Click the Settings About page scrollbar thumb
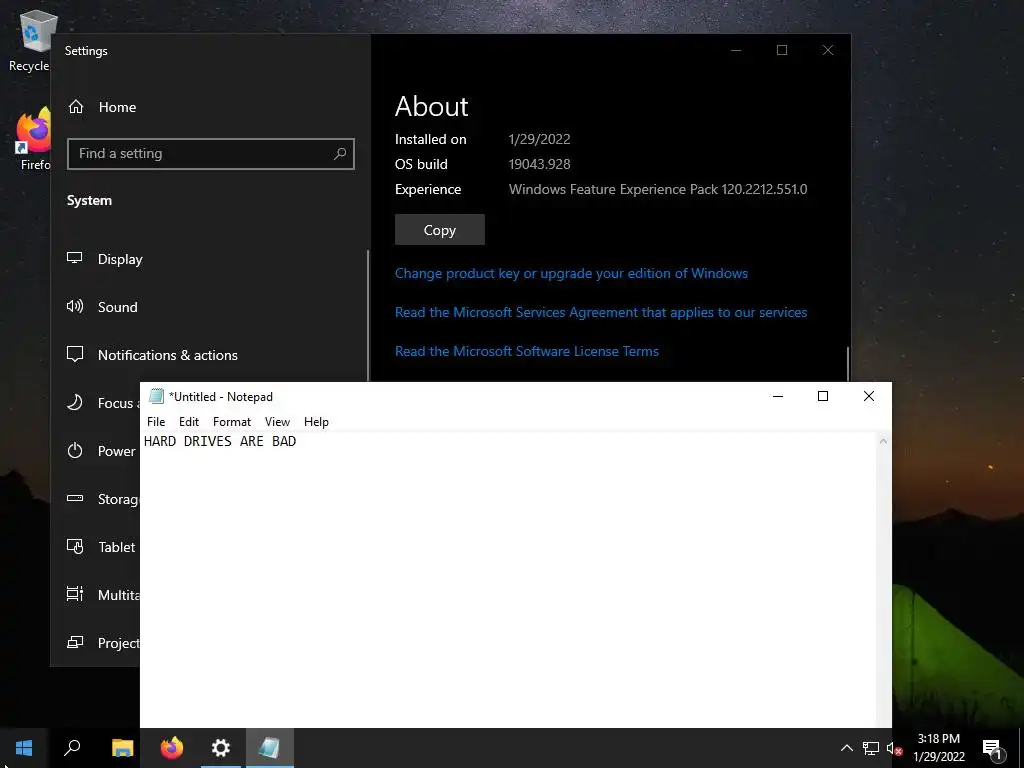Viewport: 1024px width, 768px height. tap(848, 363)
